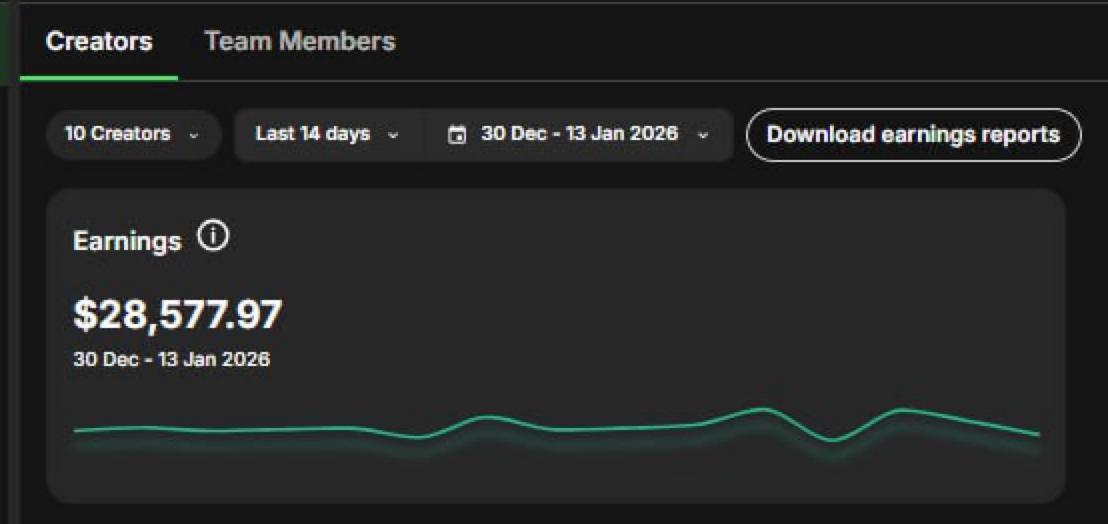The image size is (1108, 524).
Task: Click the first small bump on earnings chart
Action: pos(487,417)
